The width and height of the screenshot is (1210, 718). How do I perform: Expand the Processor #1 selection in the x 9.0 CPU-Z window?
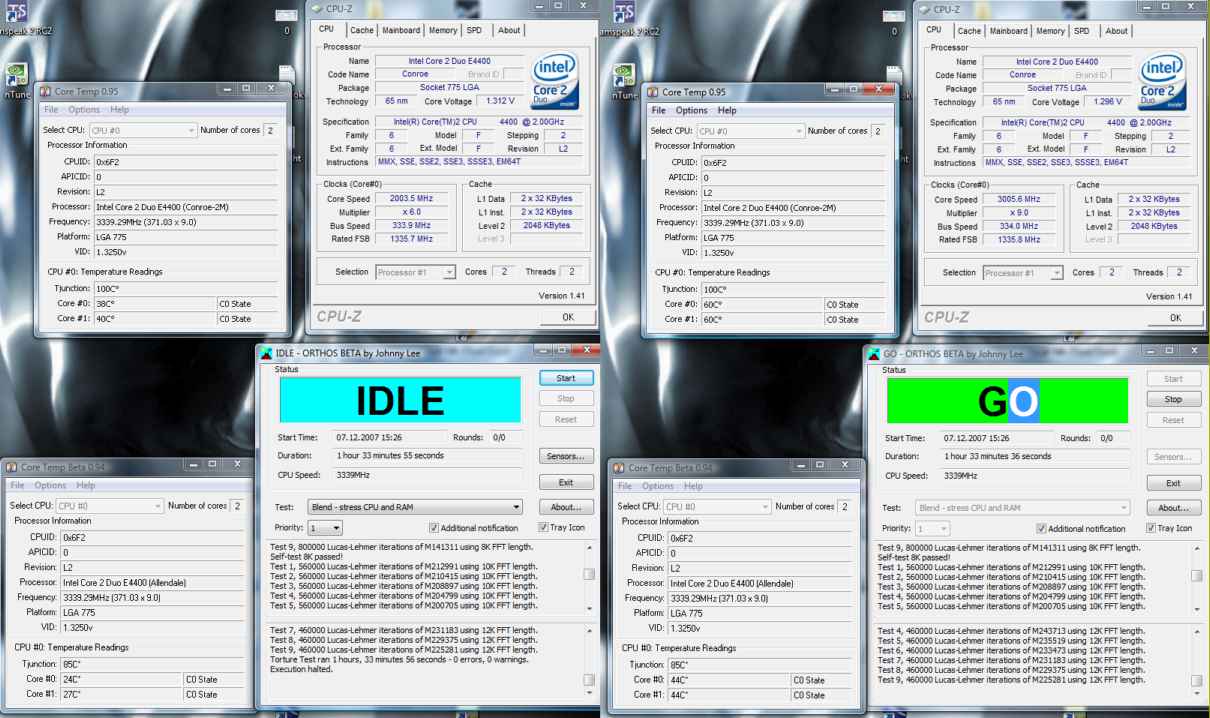point(1023,273)
